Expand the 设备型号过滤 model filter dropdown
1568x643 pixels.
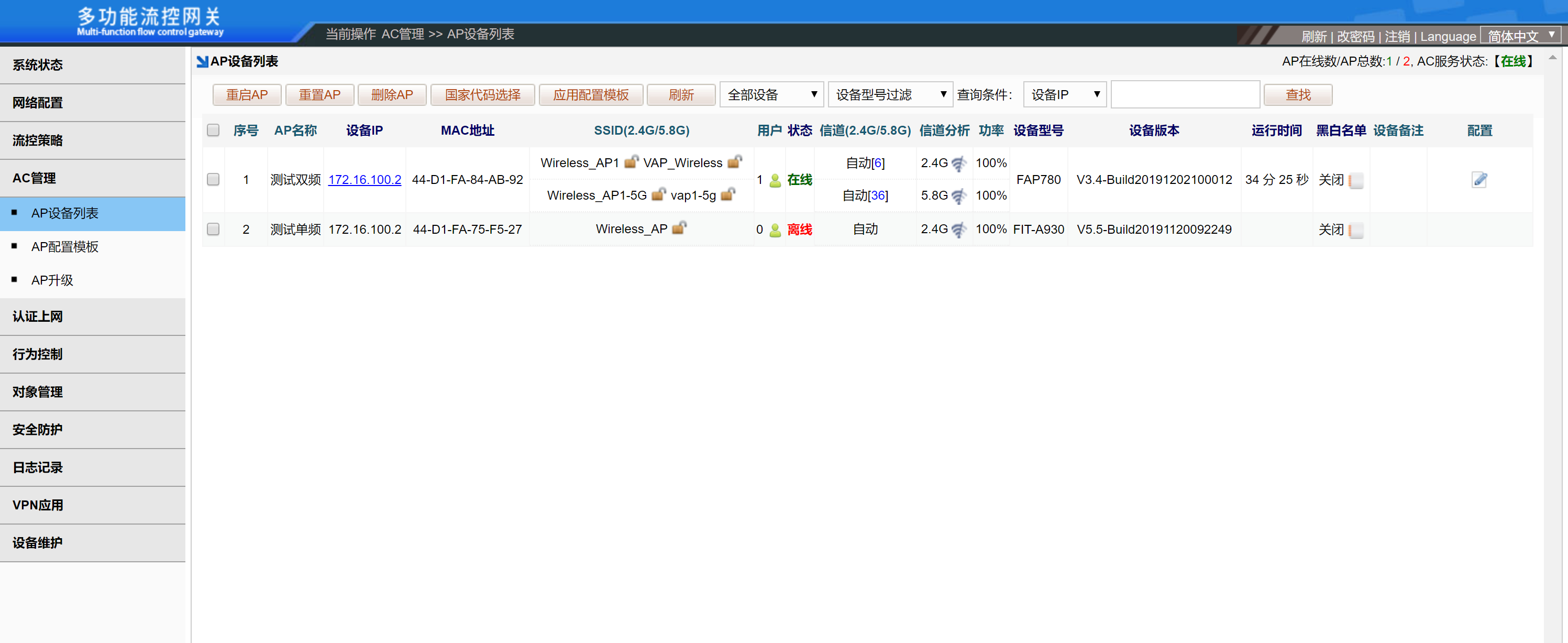click(890, 94)
